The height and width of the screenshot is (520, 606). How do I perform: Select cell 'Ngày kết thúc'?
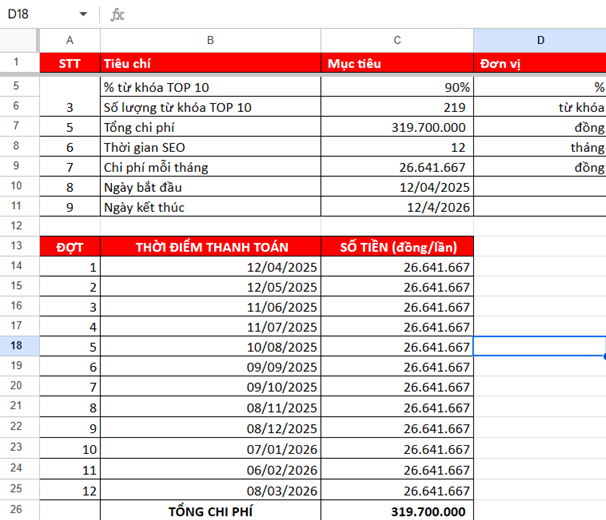[211, 207]
